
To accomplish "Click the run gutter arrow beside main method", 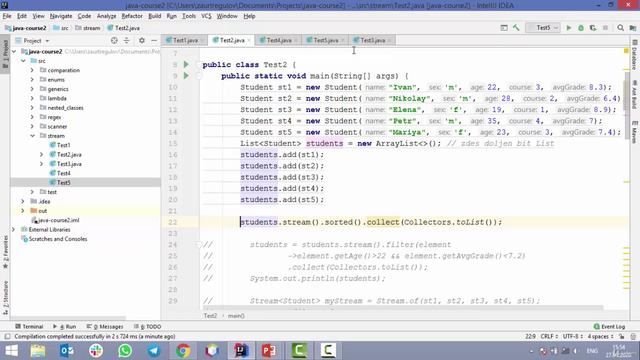I will click(186, 76).
